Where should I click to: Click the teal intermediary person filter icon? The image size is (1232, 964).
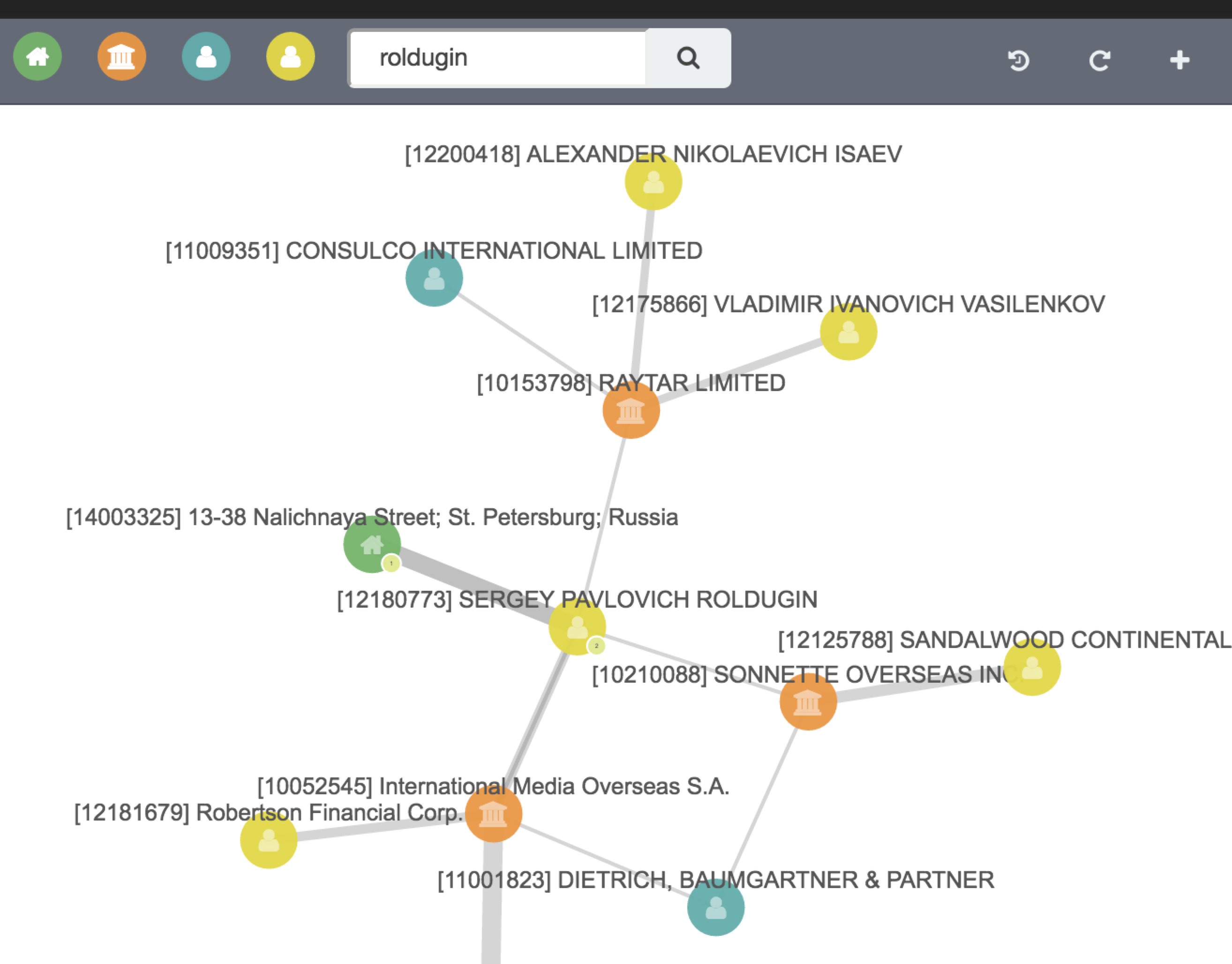(x=206, y=56)
